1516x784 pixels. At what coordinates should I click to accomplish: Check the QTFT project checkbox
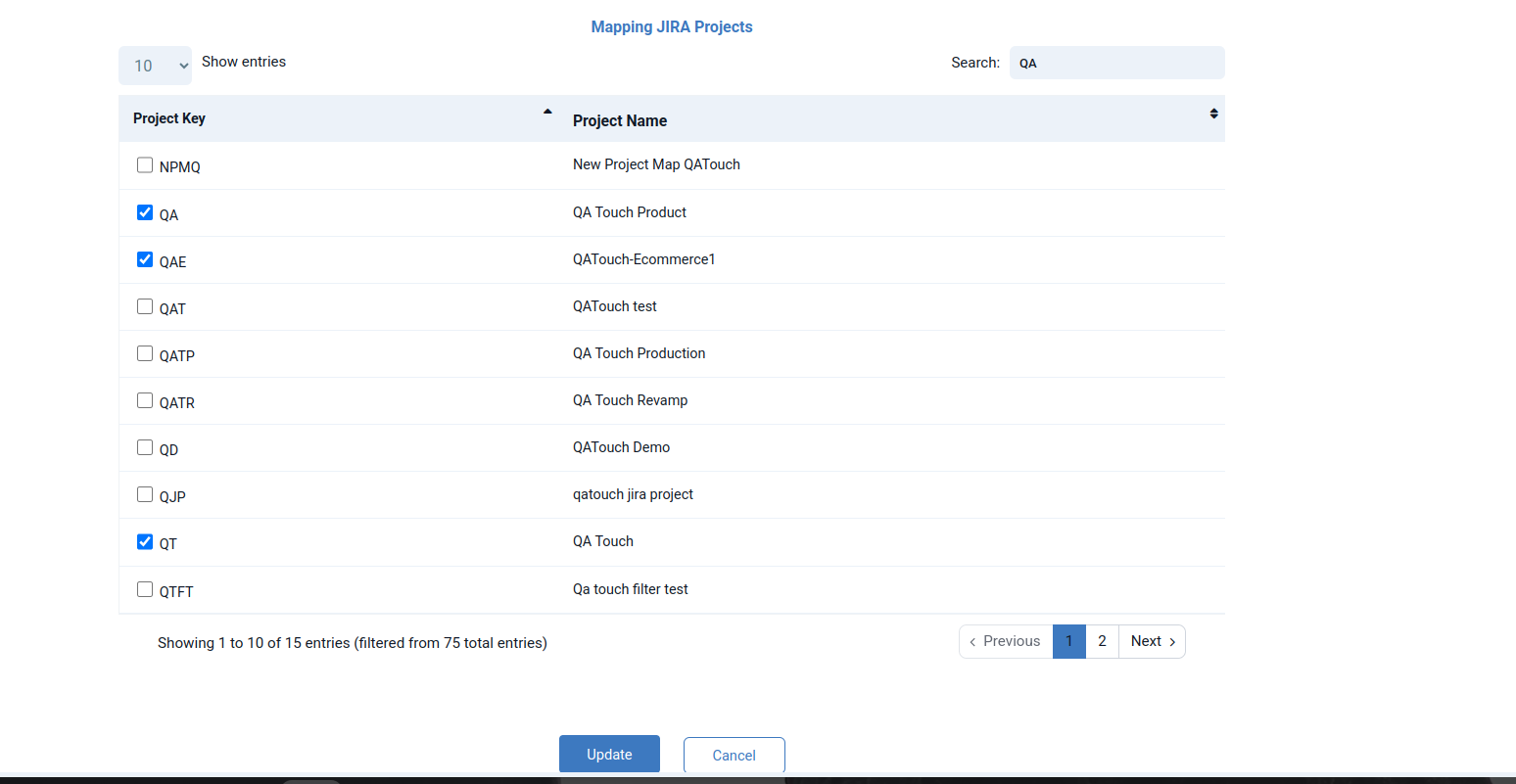coord(145,589)
